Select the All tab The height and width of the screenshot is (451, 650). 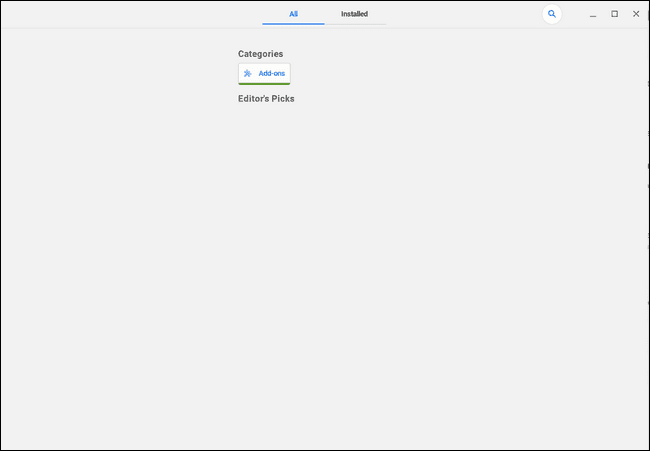pos(293,14)
